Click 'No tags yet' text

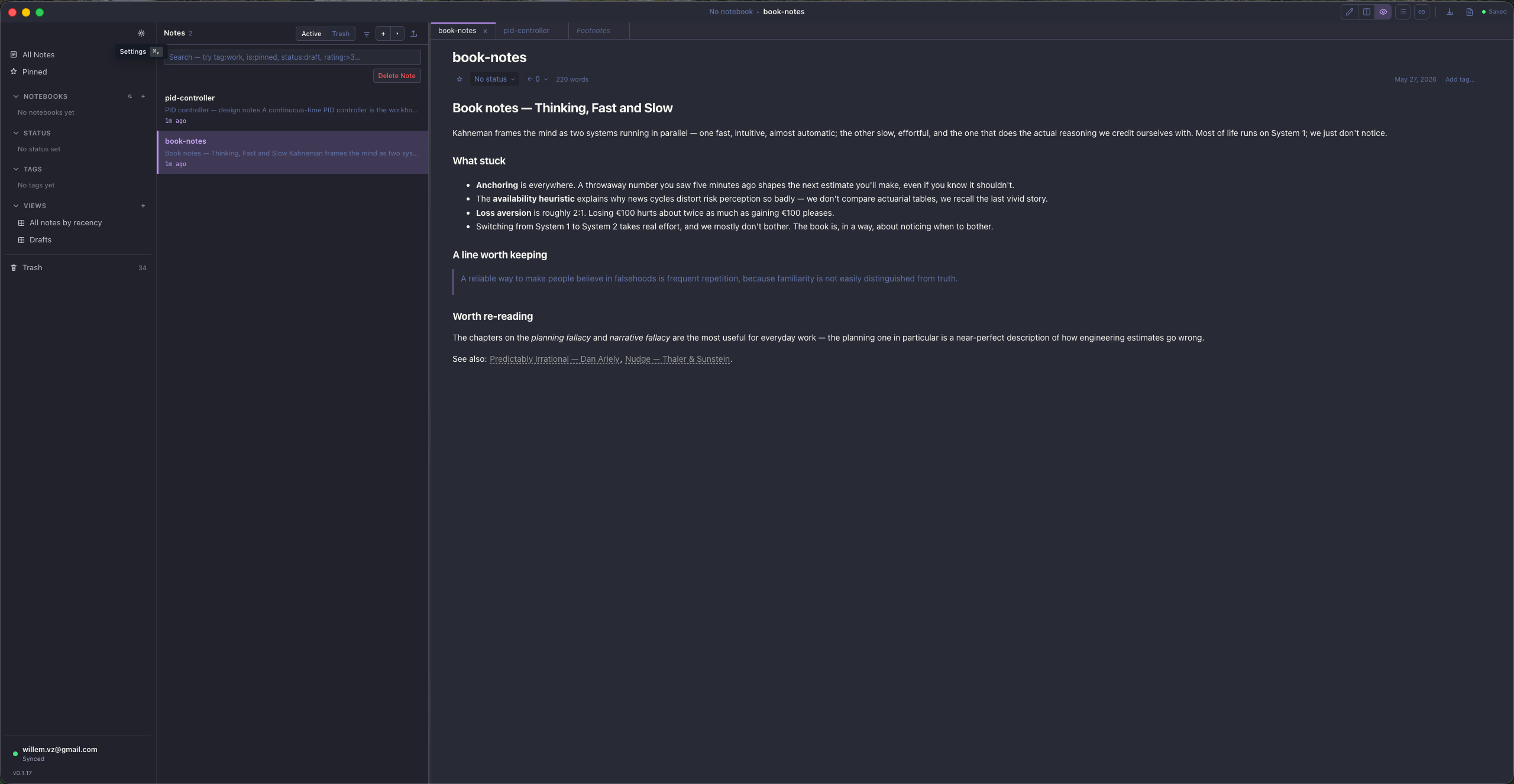tap(36, 185)
